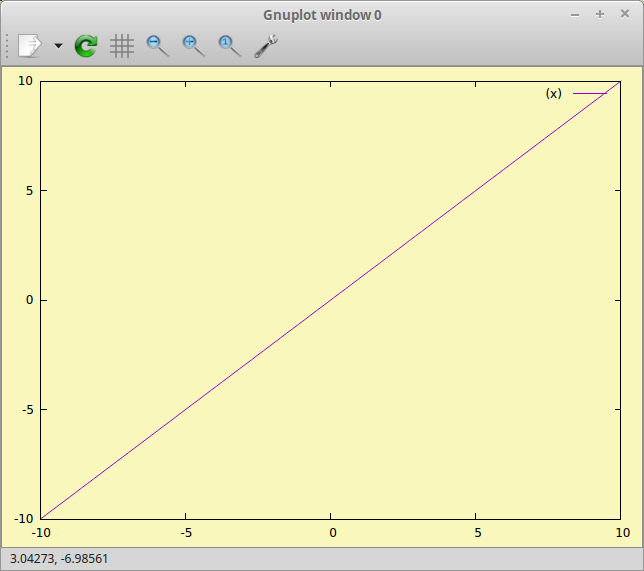Apply next zoom with plus magnifier
The image size is (644, 571).
(x=193, y=45)
